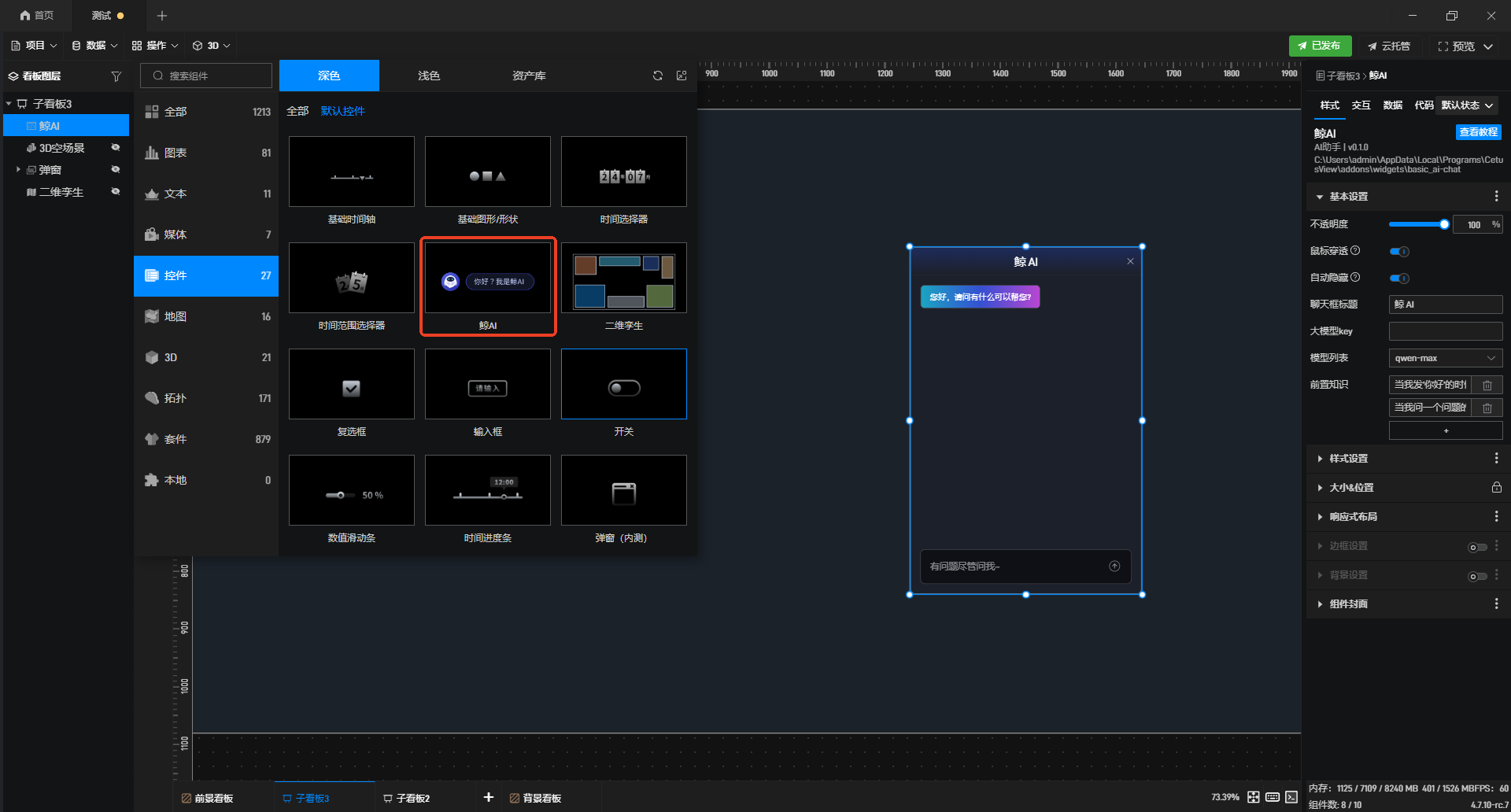Image resolution: width=1511 pixels, height=812 pixels.
Task: Open the console icon in status bar
Action: pos(1291,797)
